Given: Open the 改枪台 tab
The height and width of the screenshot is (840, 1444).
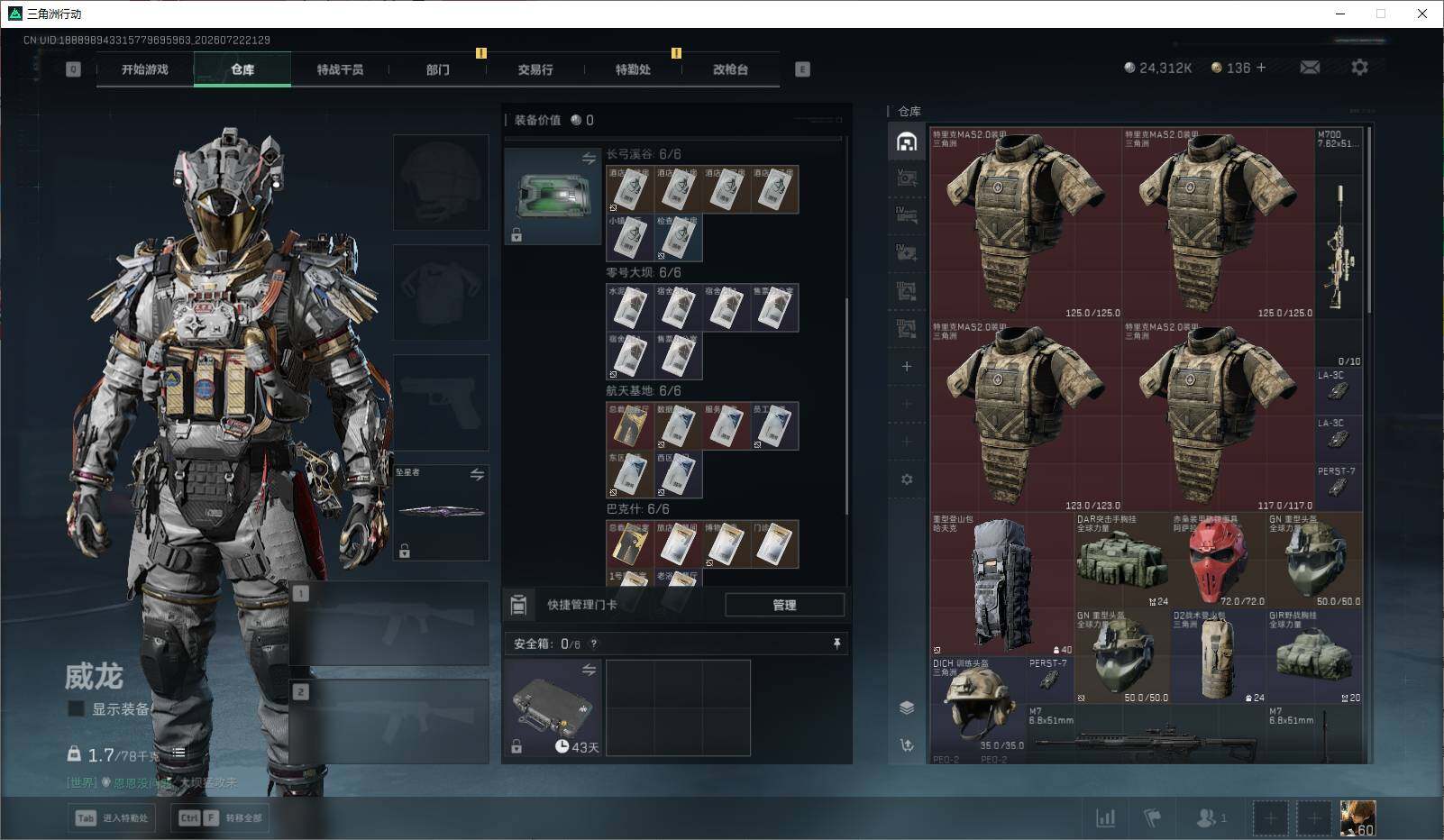Looking at the screenshot, I should pyautogui.click(x=730, y=69).
